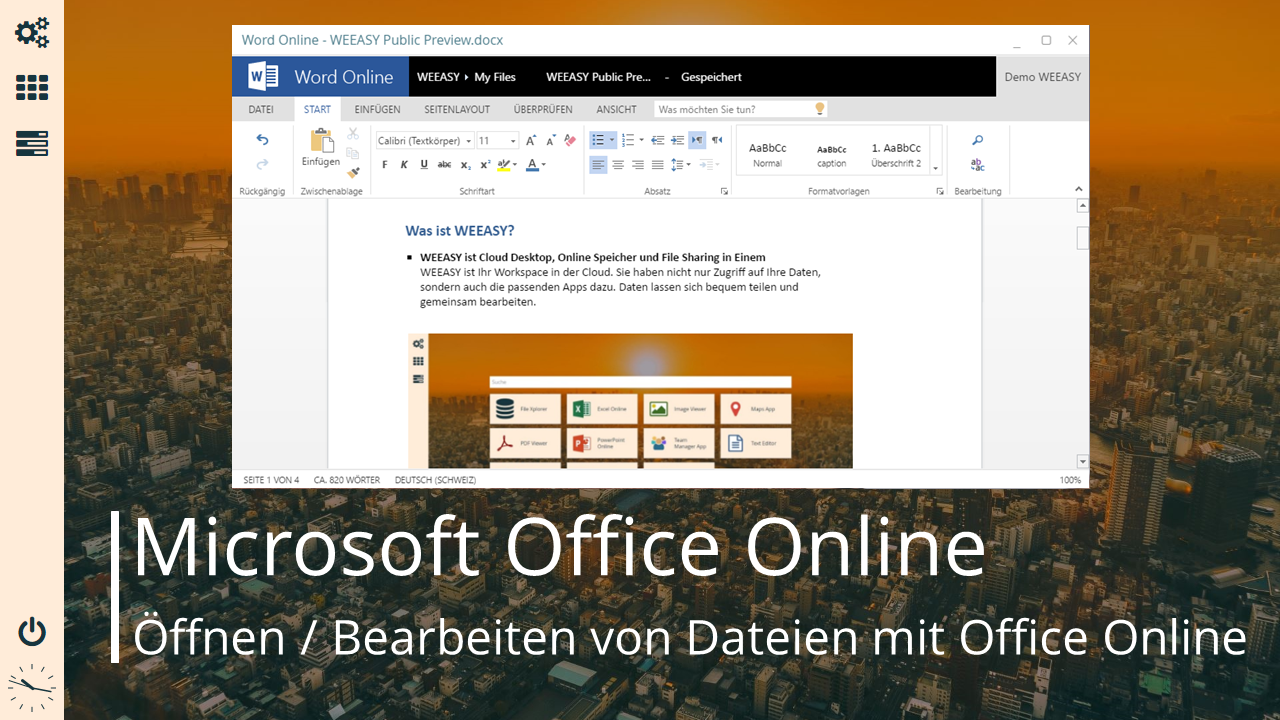Open the Absatz dialog launcher

coord(724,191)
